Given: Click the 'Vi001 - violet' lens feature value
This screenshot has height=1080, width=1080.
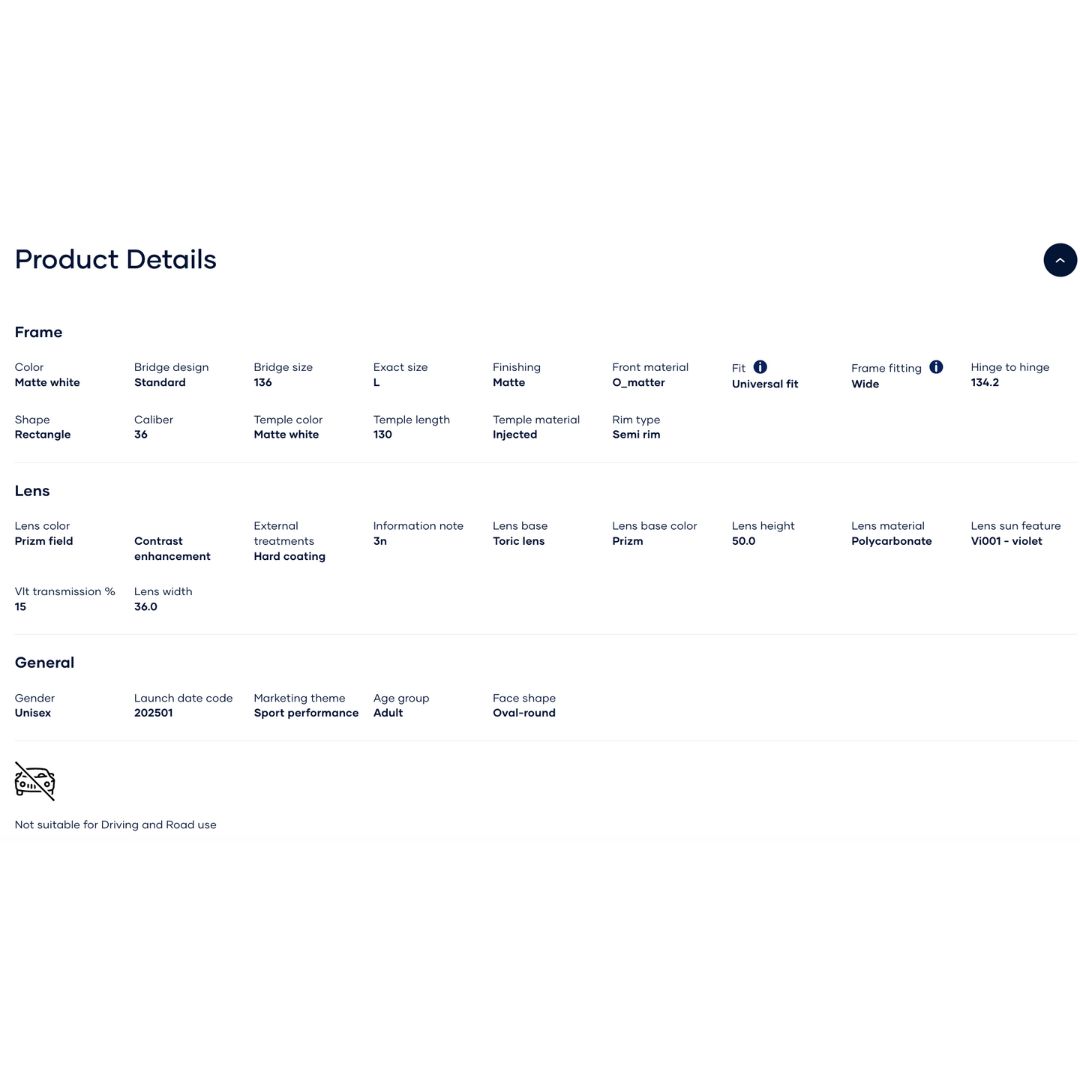Looking at the screenshot, I should (x=1006, y=541).
